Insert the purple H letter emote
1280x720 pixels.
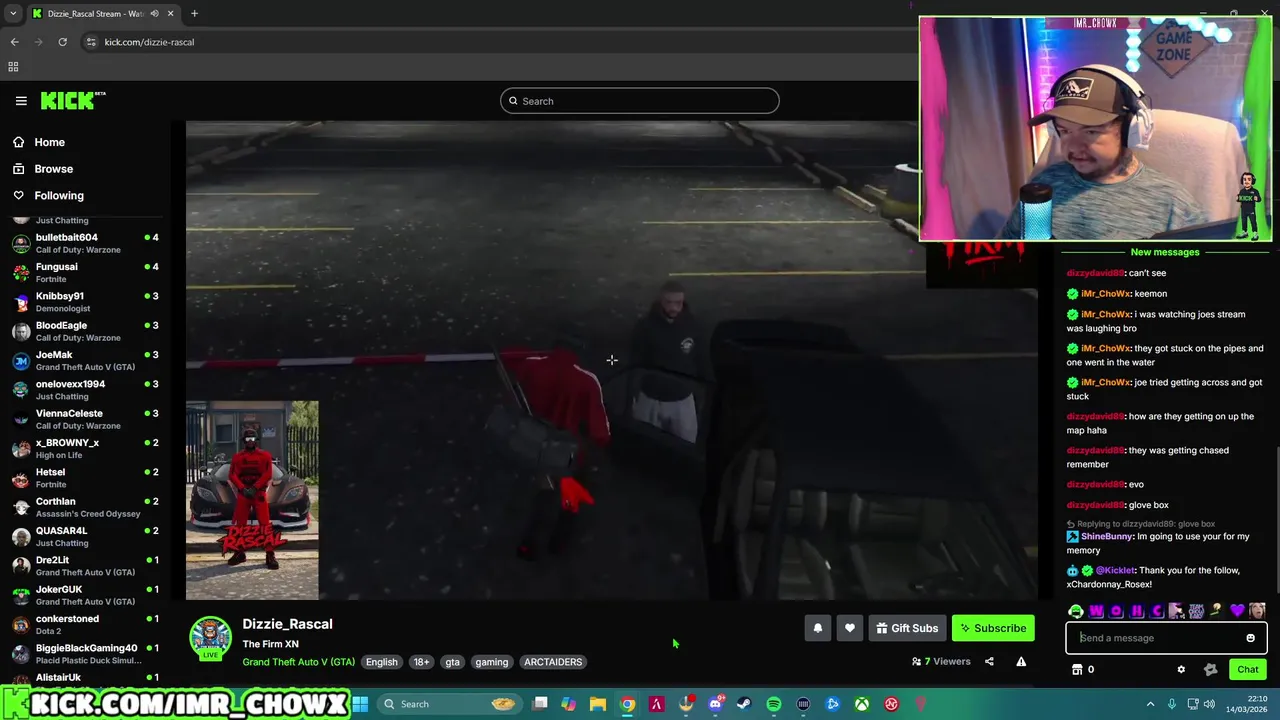1137,611
